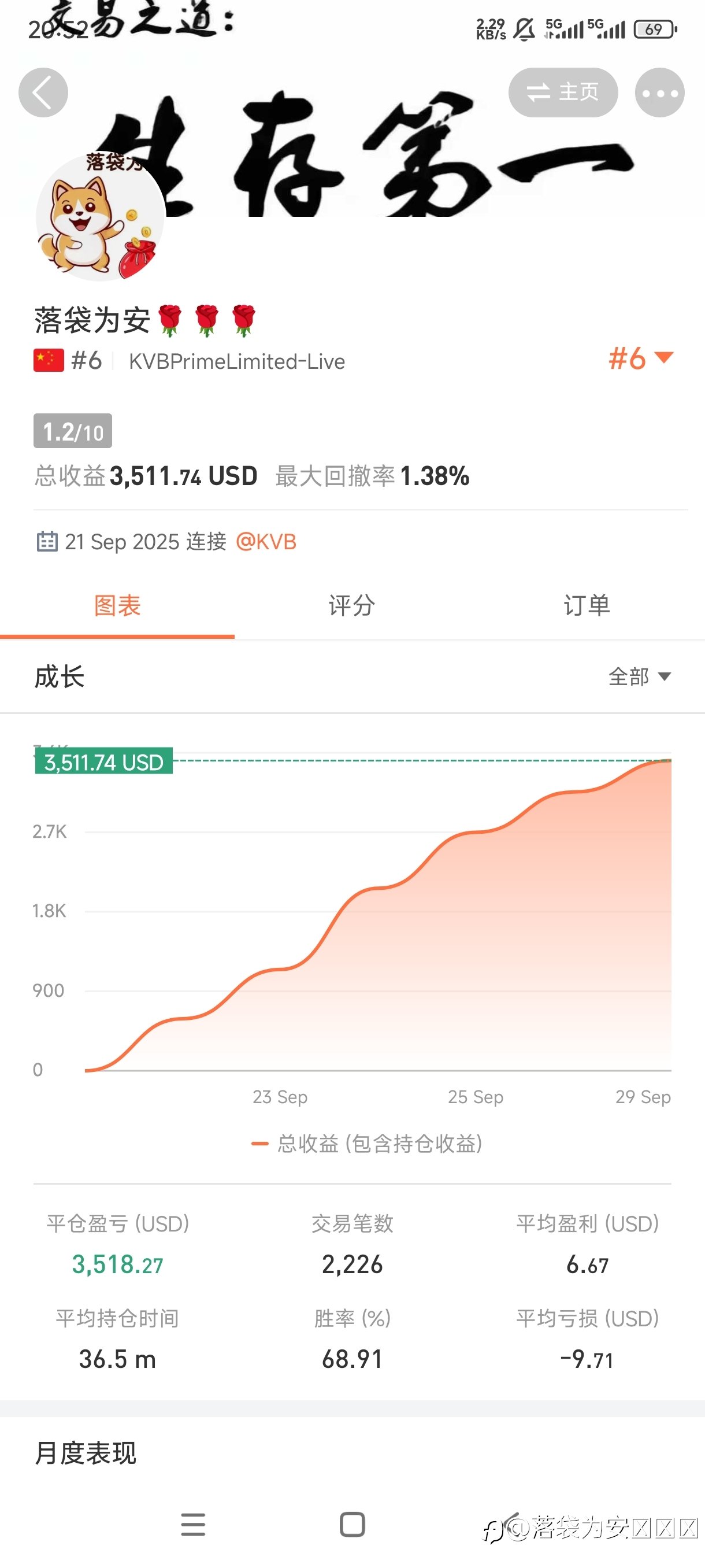Screen dimensions: 705x1568
Task: Tap the battery indicator in status bar
Action: click(x=655, y=28)
